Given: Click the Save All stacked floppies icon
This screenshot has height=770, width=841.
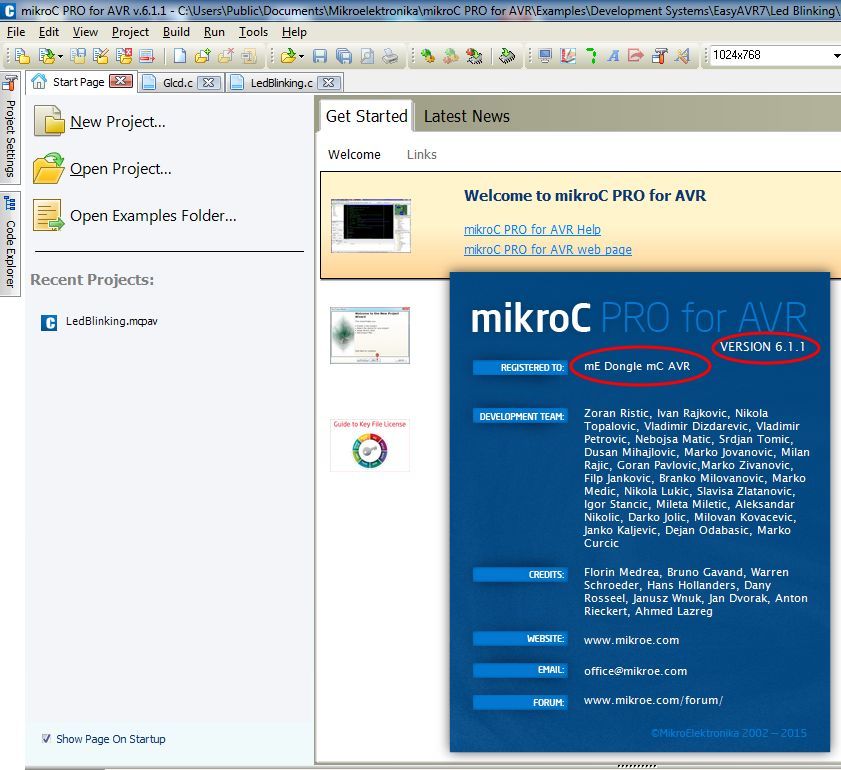Looking at the screenshot, I should click(x=344, y=56).
